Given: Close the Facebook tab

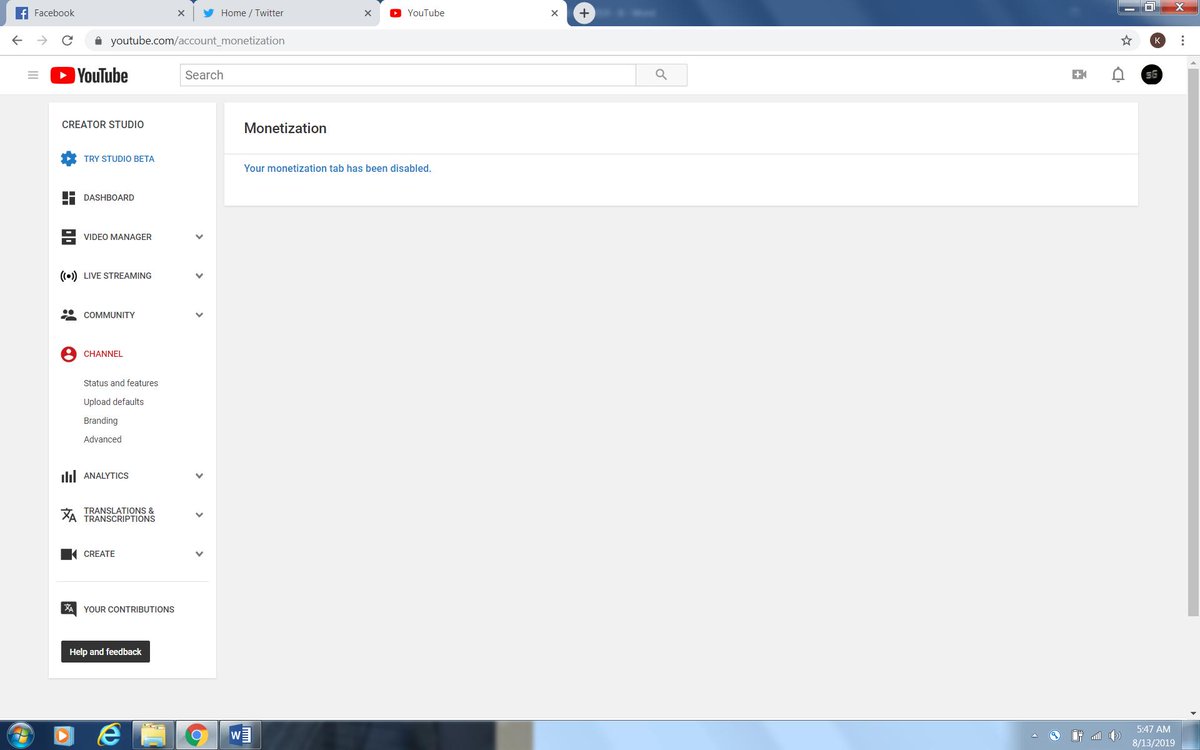Looking at the screenshot, I should (x=181, y=14).
